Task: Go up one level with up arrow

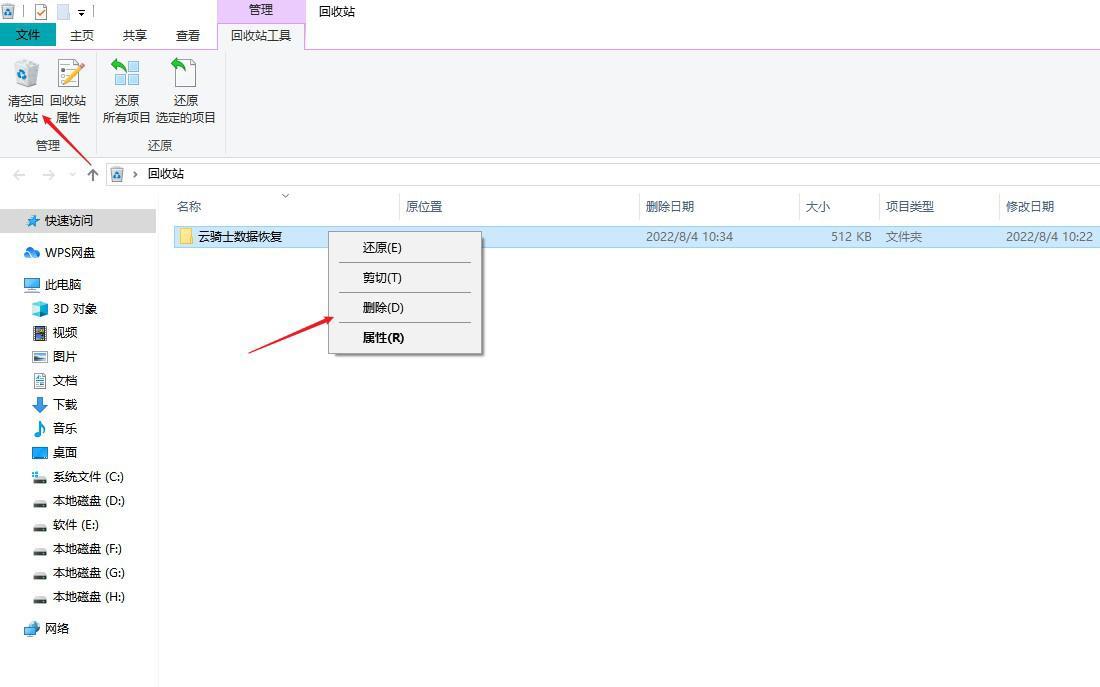Action: click(93, 175)
